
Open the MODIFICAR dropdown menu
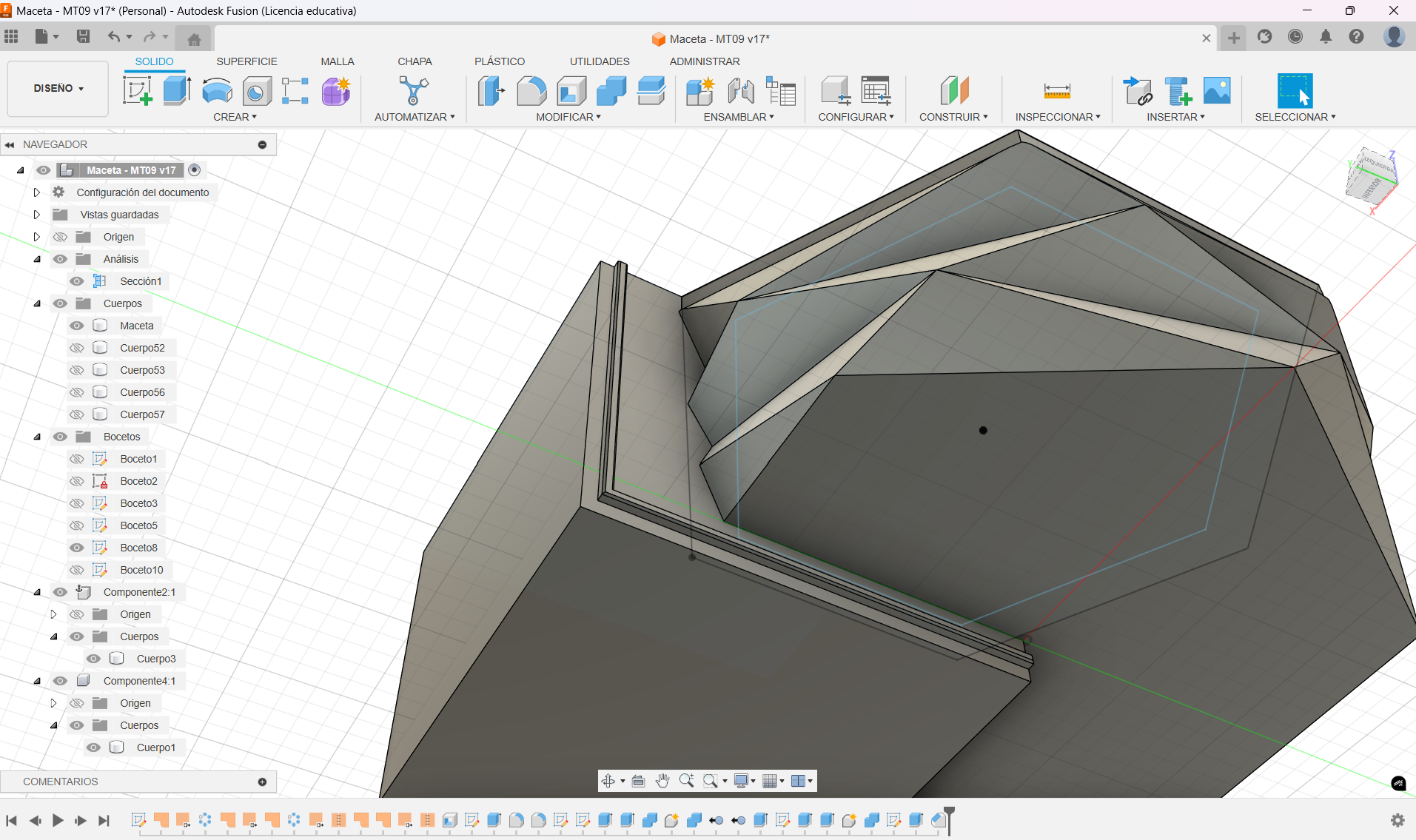(568, 117)
